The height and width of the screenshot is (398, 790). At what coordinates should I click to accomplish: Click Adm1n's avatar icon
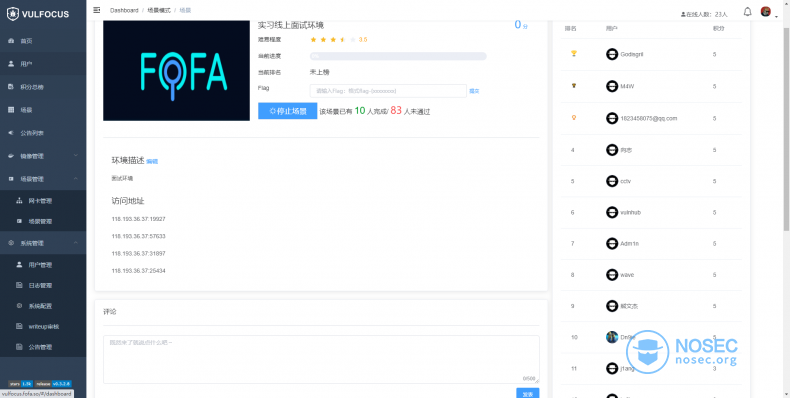[x=612, y=243]
